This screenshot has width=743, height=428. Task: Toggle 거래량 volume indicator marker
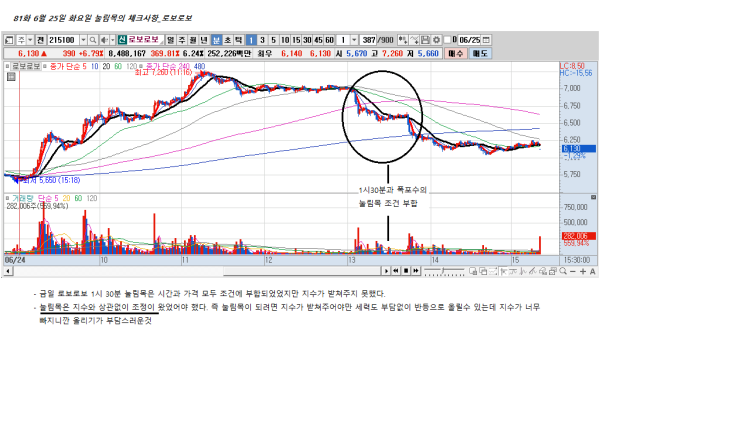pyautogui.click(x=7, y=198)
